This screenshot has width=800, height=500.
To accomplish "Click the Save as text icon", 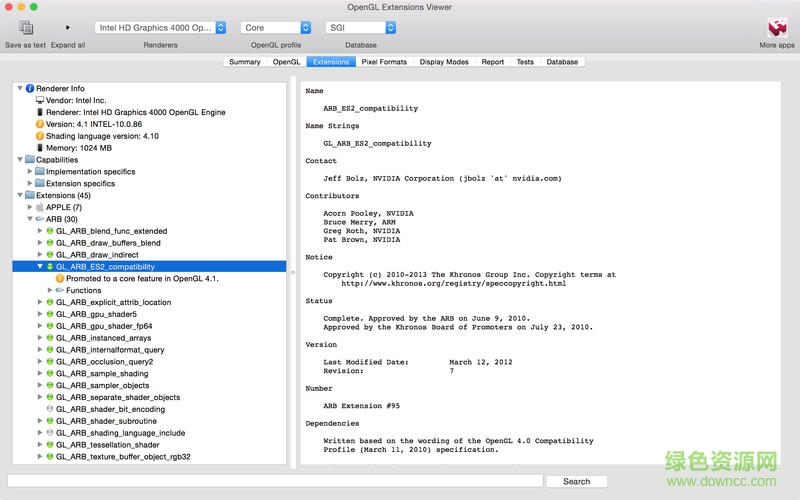I will click(x=25, y=28).
